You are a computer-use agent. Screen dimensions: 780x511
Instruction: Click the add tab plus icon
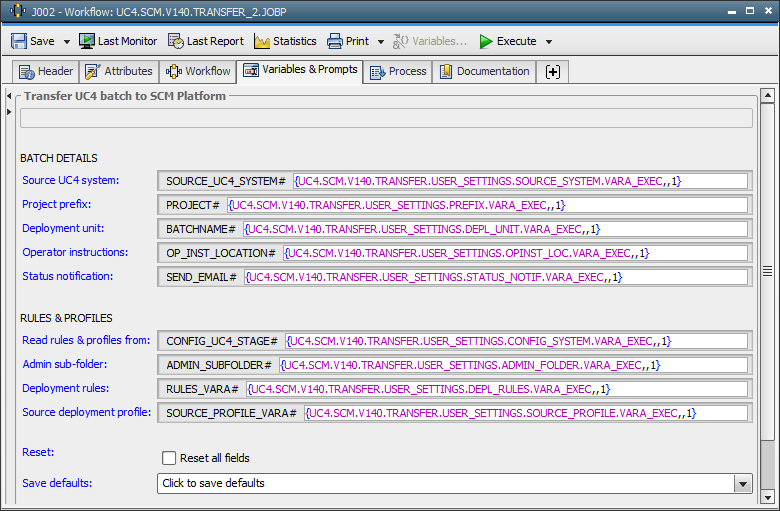click(x=553, y=72)
